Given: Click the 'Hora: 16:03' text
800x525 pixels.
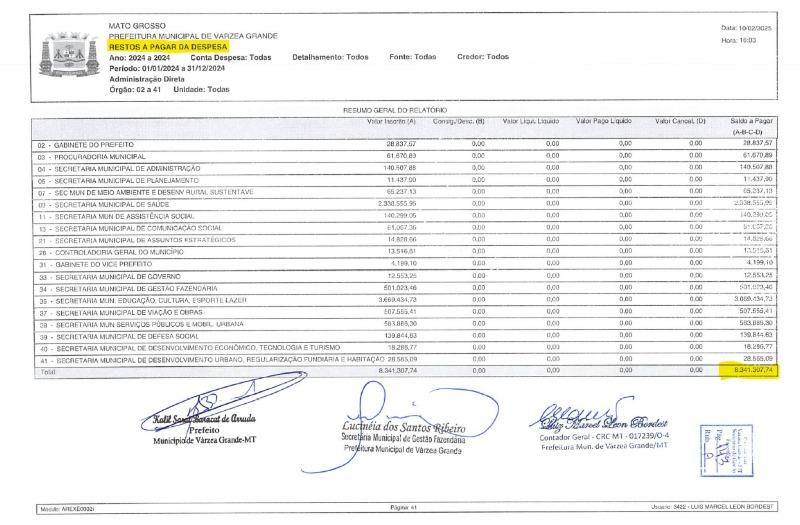Looking at the screenshot, I should point(738,40).
